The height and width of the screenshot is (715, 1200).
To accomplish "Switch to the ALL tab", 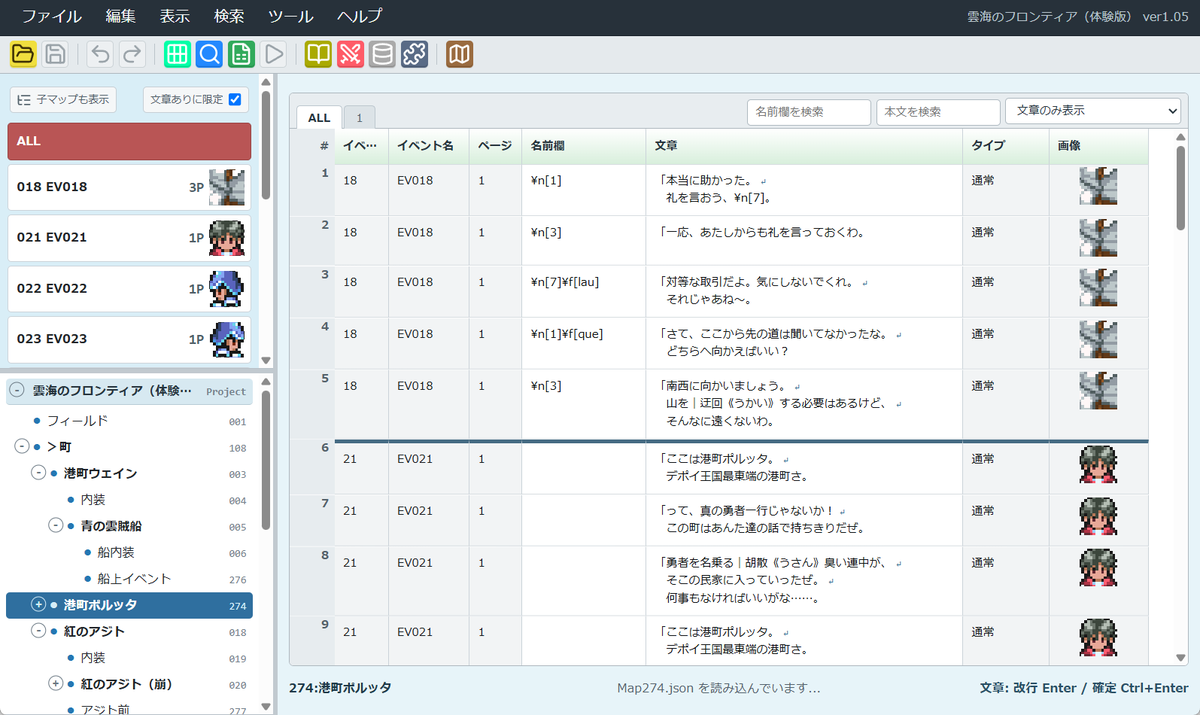I will click(319, 117).
